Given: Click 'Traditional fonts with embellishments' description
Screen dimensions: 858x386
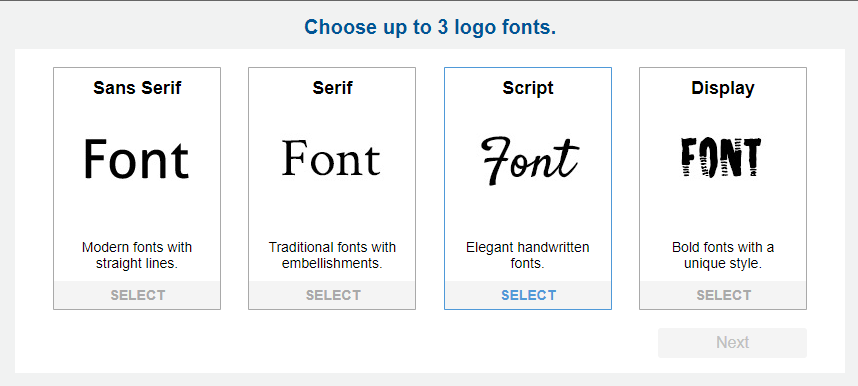Looking at the screenshot, I should tap(332, 255).
